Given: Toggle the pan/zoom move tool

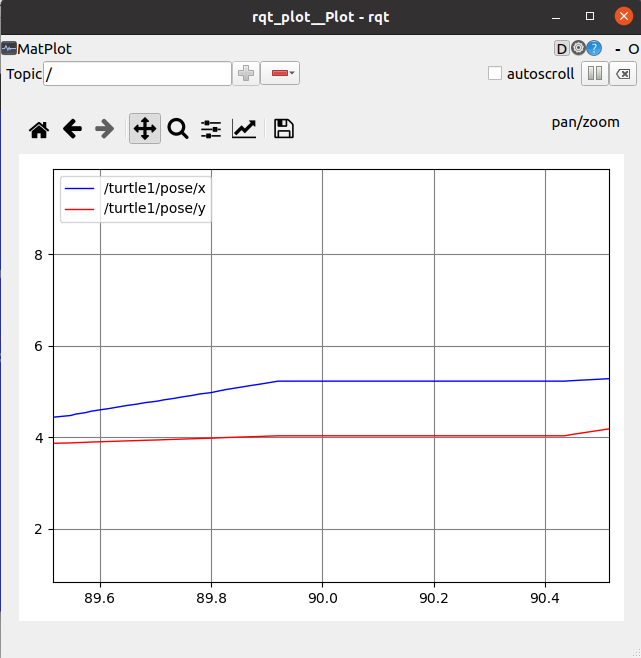Looking at the screenshot, I should (x=145, y=129).
